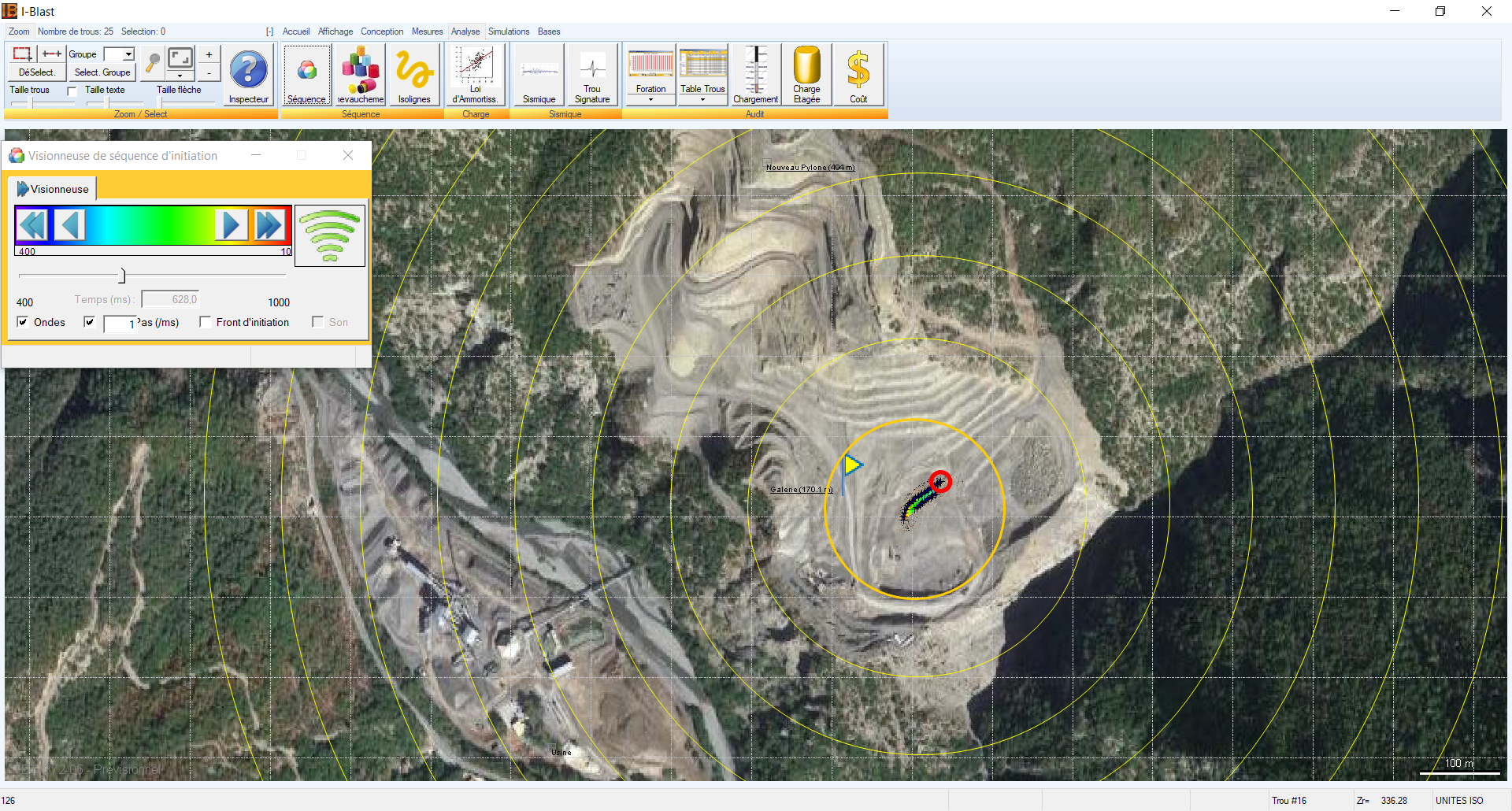
Task: Open the Simulations tab
Action: pyautogui.click(x=509, y=31)
